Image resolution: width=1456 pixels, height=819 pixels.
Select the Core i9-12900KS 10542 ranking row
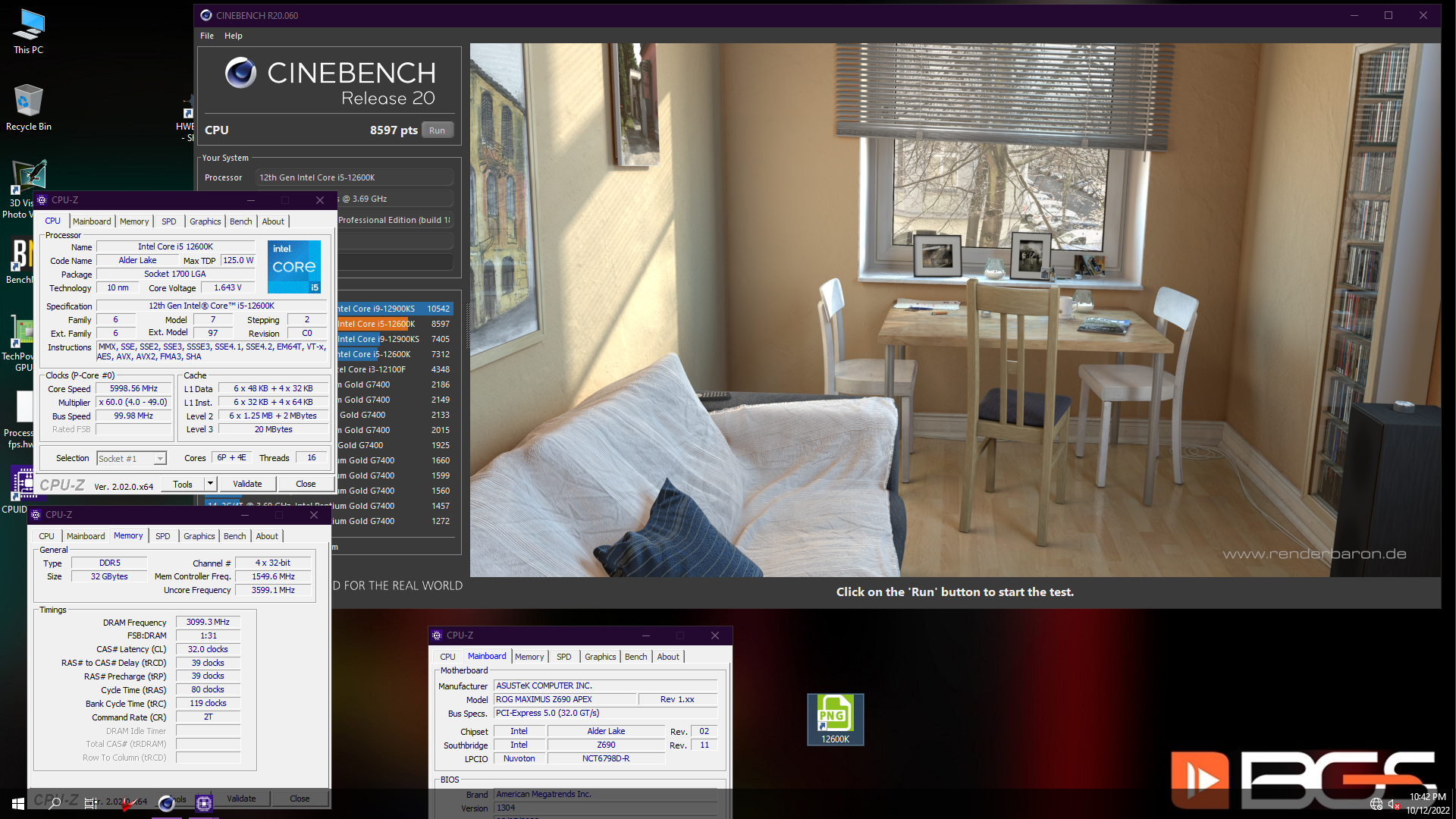[394, 309]
